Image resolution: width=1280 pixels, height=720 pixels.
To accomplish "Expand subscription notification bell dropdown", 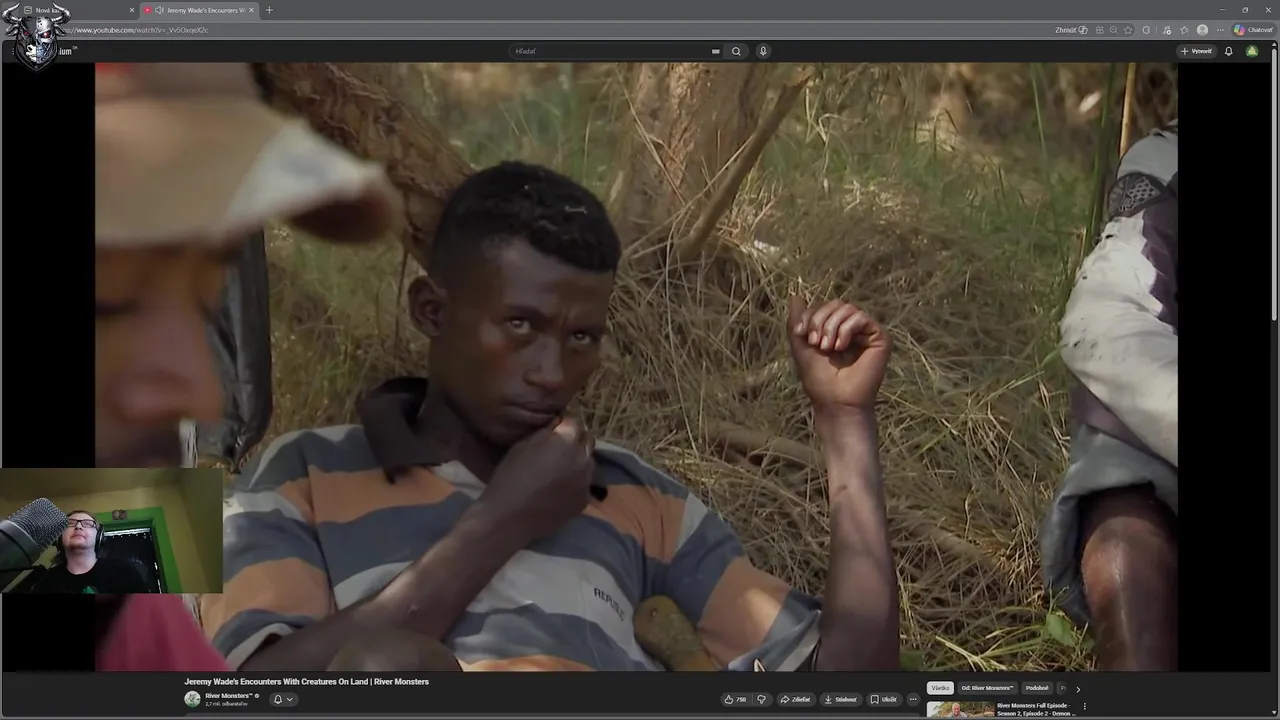I will [283, 699].
